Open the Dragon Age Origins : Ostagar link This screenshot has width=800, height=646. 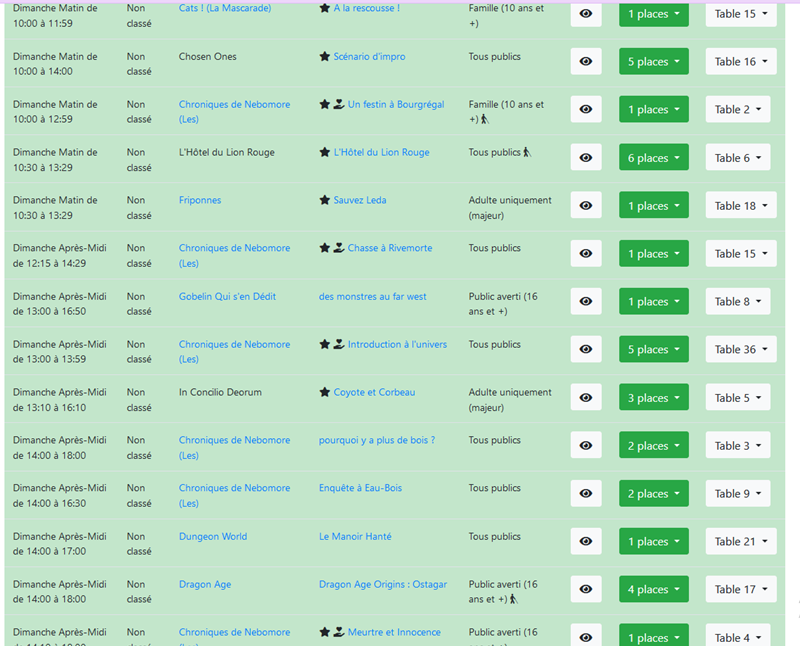(383, 584)
